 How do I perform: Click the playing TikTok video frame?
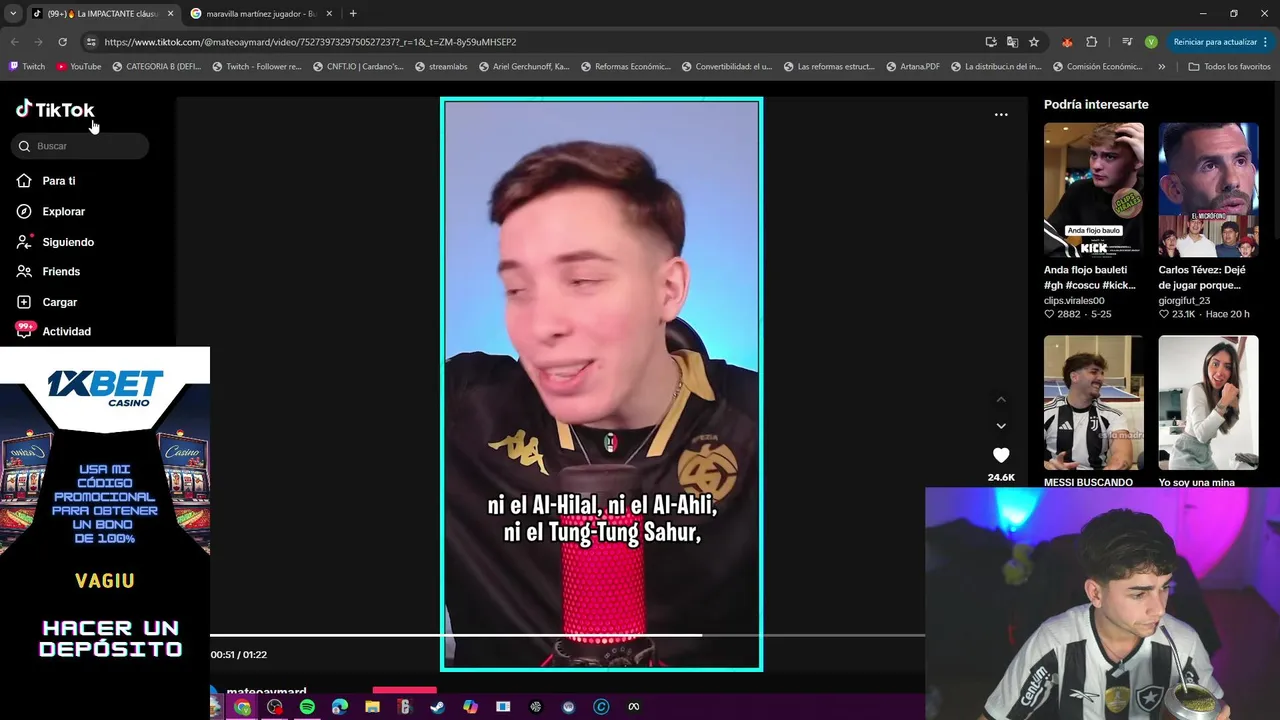[x=601, y=384]
